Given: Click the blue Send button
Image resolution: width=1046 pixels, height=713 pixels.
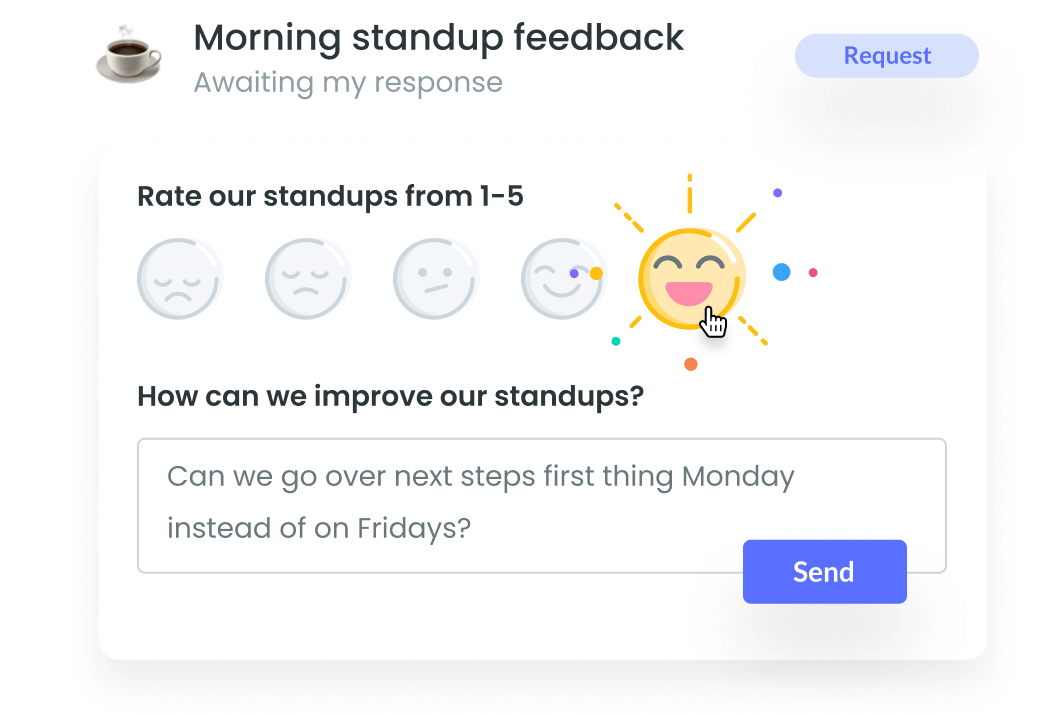Looking at the screenshot, I should (824, 572).
